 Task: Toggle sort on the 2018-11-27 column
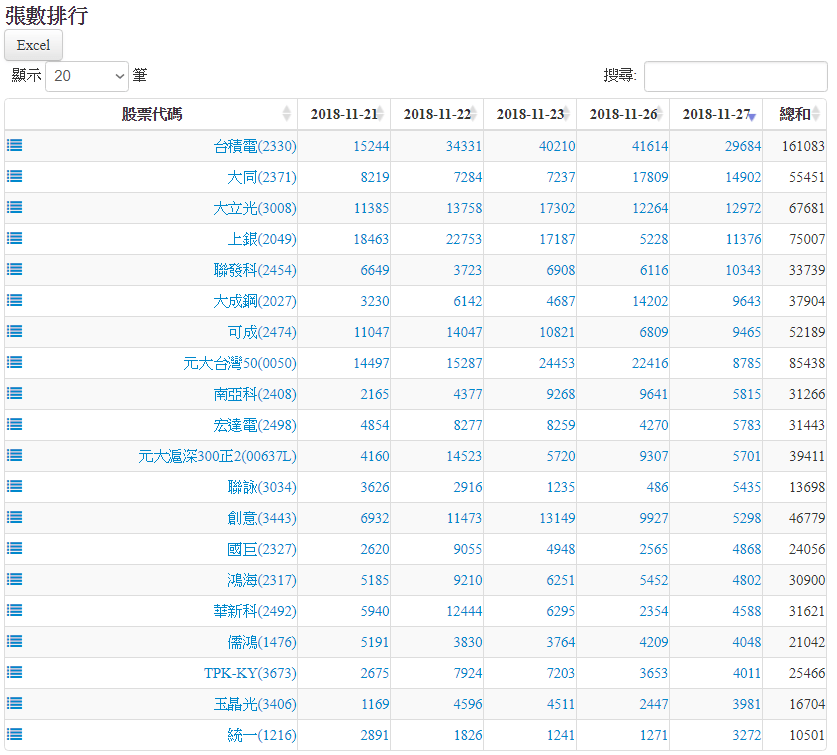point(716,114)
